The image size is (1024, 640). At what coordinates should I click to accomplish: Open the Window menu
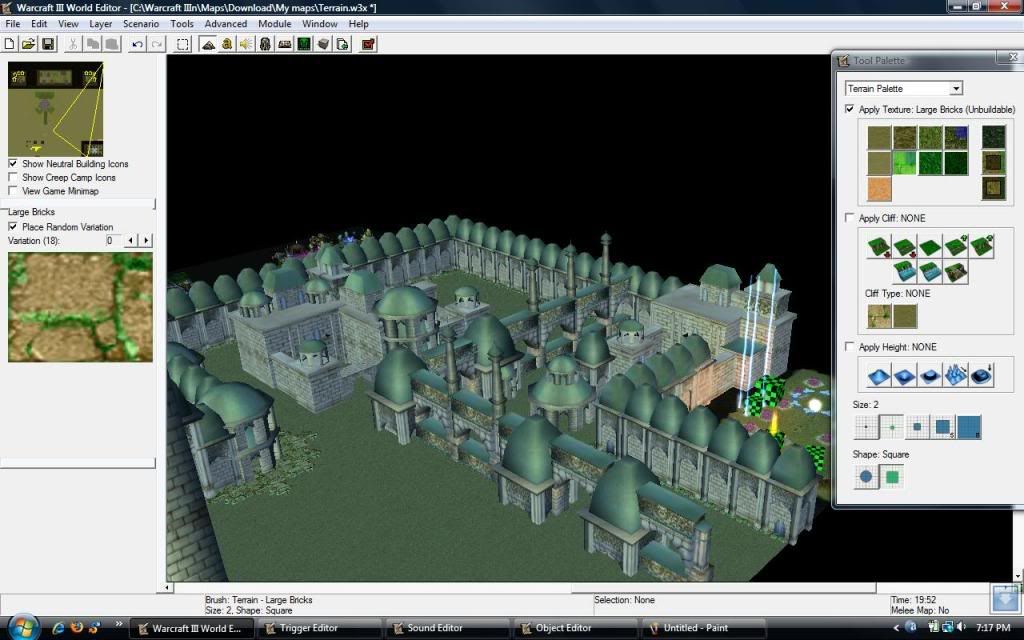click(x=319, y=24)
